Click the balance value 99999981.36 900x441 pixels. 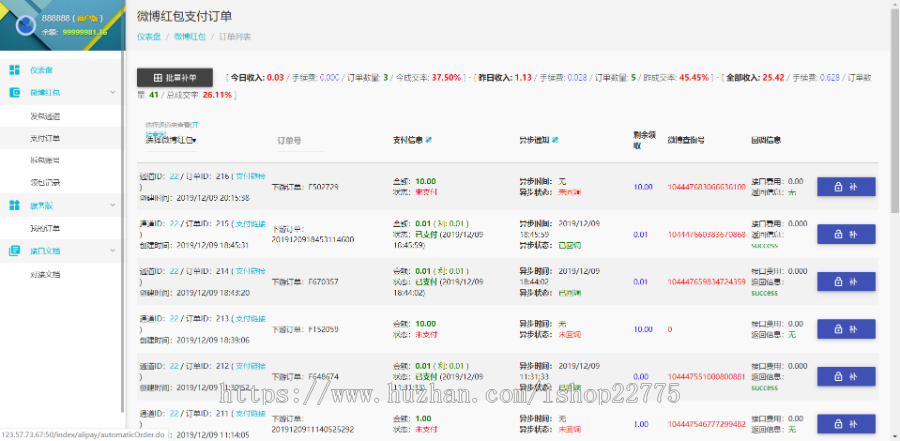tap(83, 33)
